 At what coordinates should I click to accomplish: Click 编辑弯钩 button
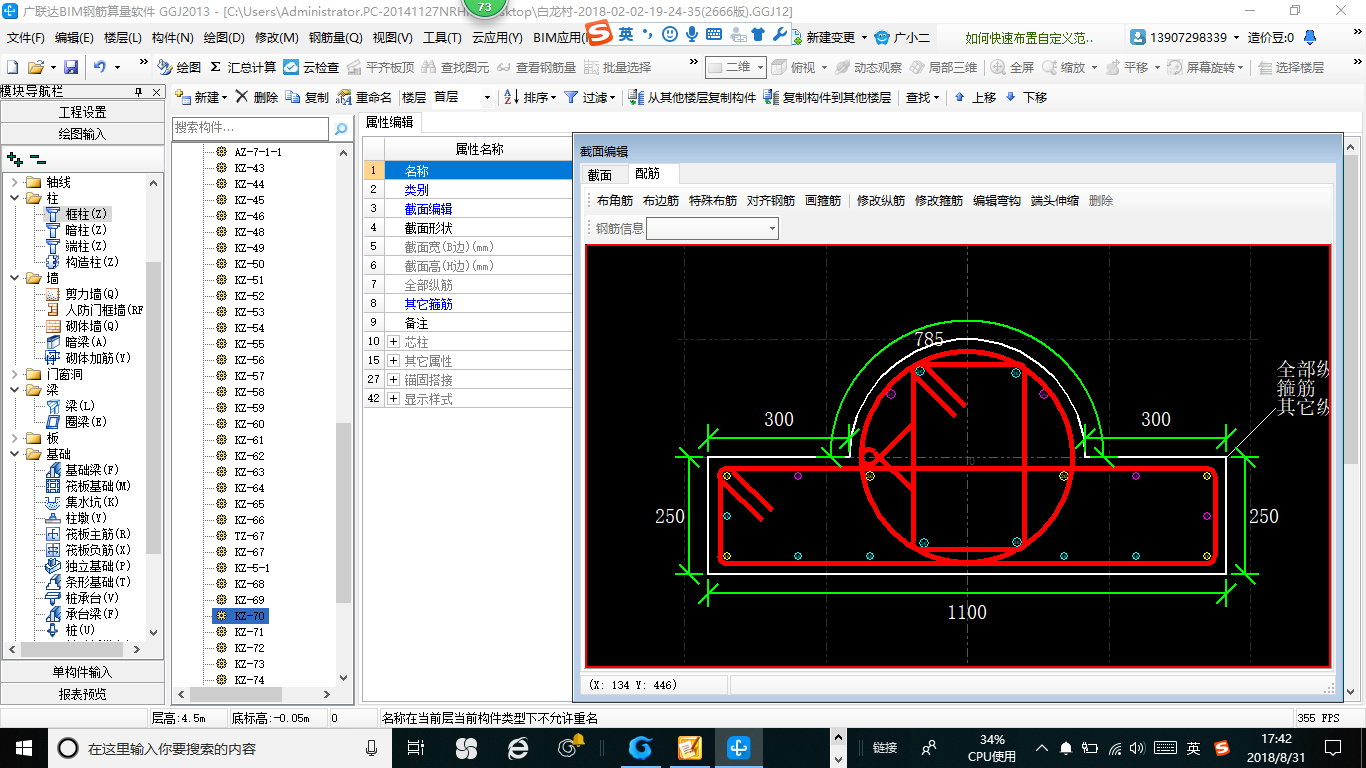997,201
